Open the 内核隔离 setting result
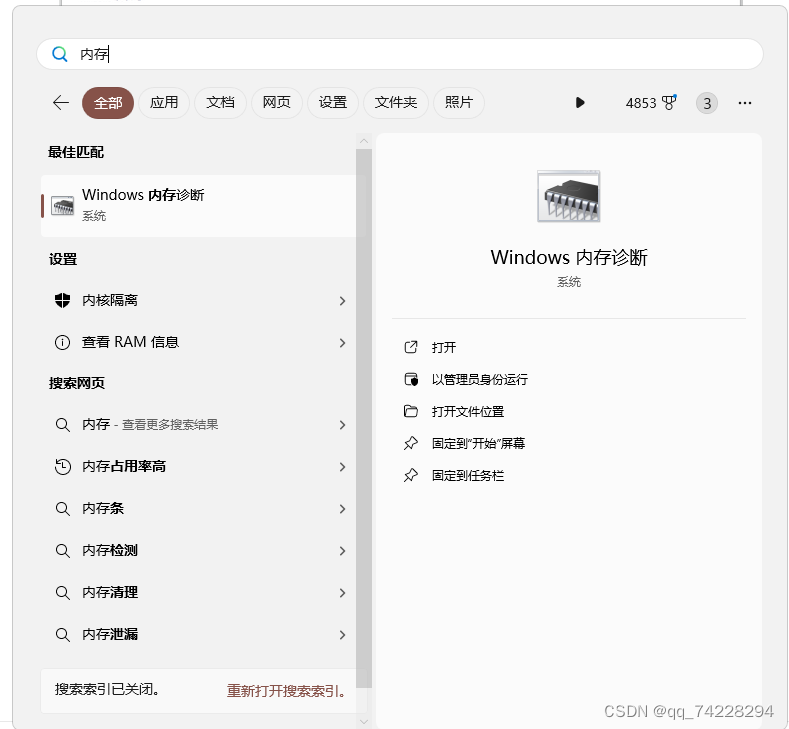 (x=200, y=300)
